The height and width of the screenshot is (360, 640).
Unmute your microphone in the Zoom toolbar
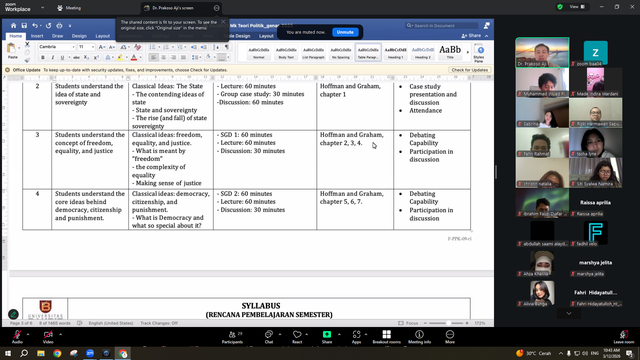pos(17,336)
